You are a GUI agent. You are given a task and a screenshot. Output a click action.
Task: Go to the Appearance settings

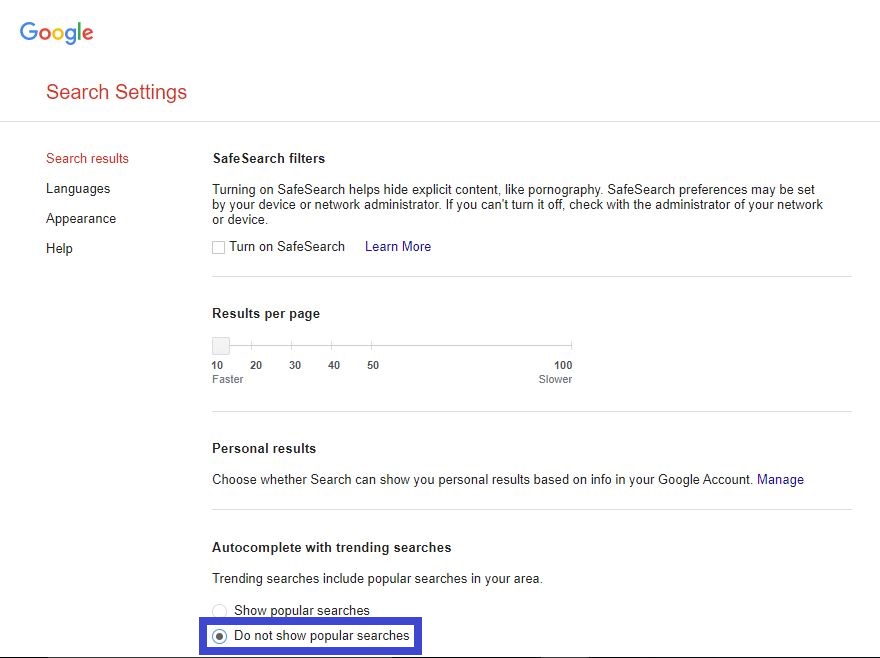tap(81, 218)
